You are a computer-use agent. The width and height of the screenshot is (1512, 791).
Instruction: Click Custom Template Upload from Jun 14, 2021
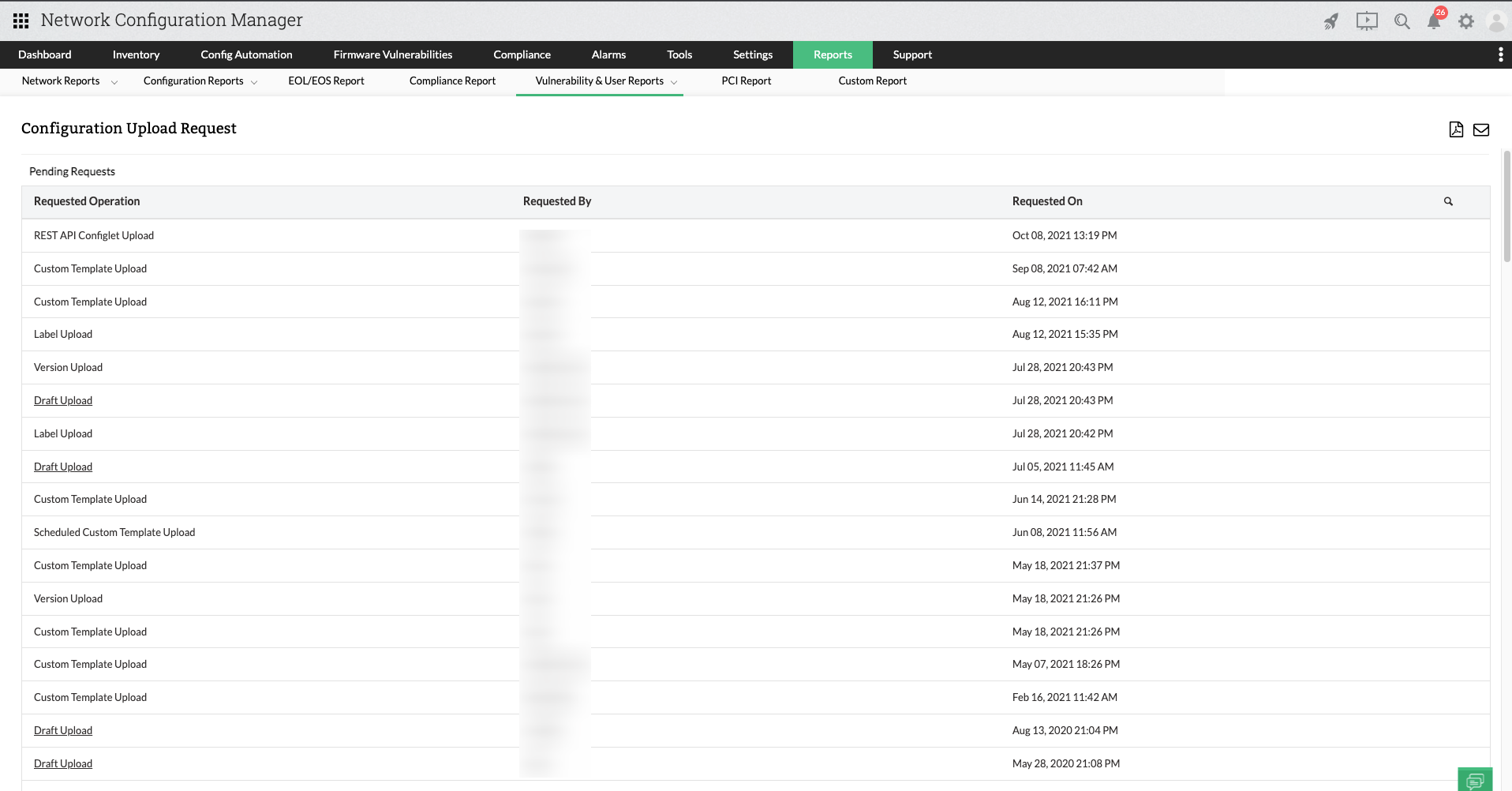point(90,499)
